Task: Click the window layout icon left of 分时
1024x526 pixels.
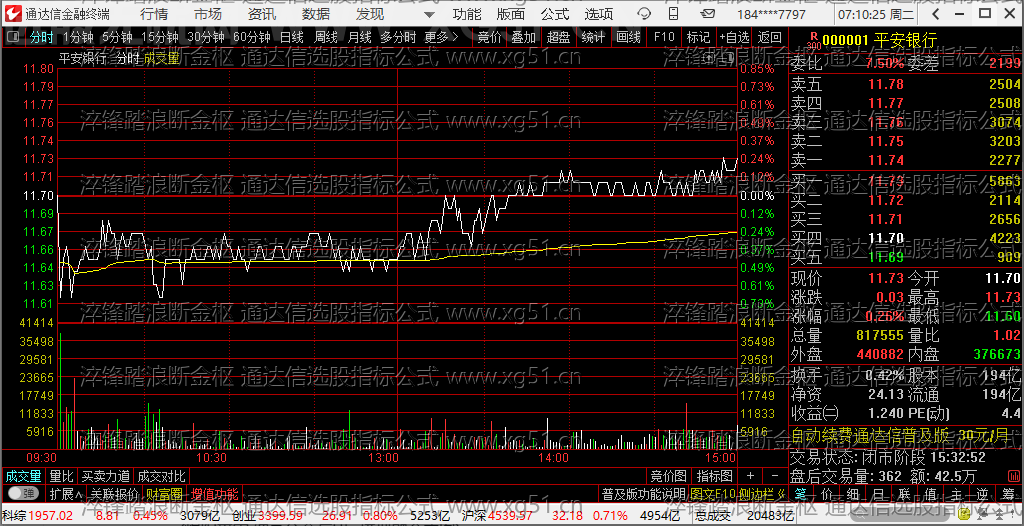Action: [x=12, y=37]
